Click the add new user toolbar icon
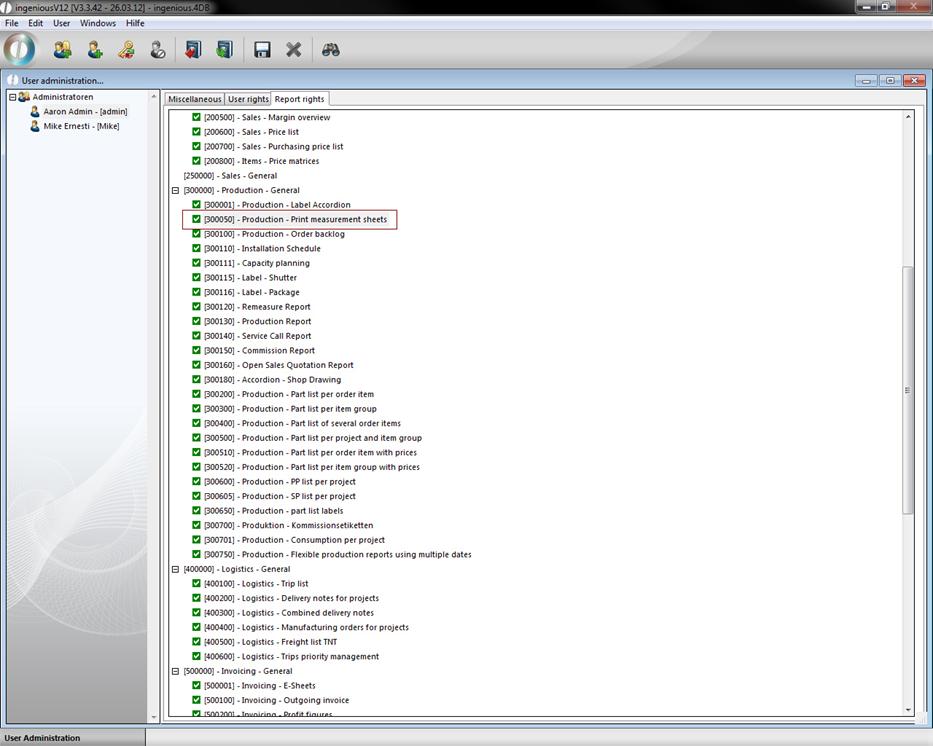This screenshot has height=746, width=933. point(95,49)
